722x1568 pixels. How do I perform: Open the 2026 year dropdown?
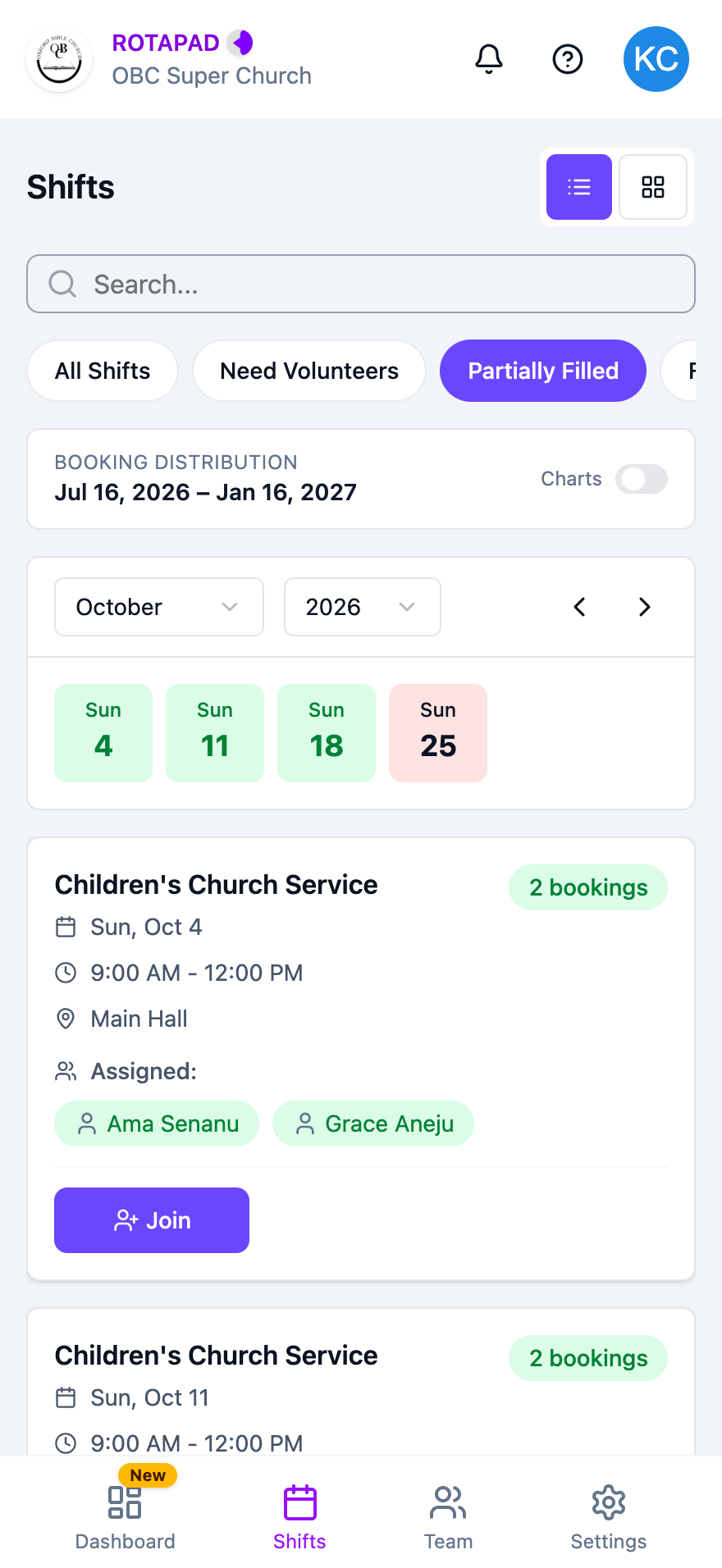click(x=363, y=607)
